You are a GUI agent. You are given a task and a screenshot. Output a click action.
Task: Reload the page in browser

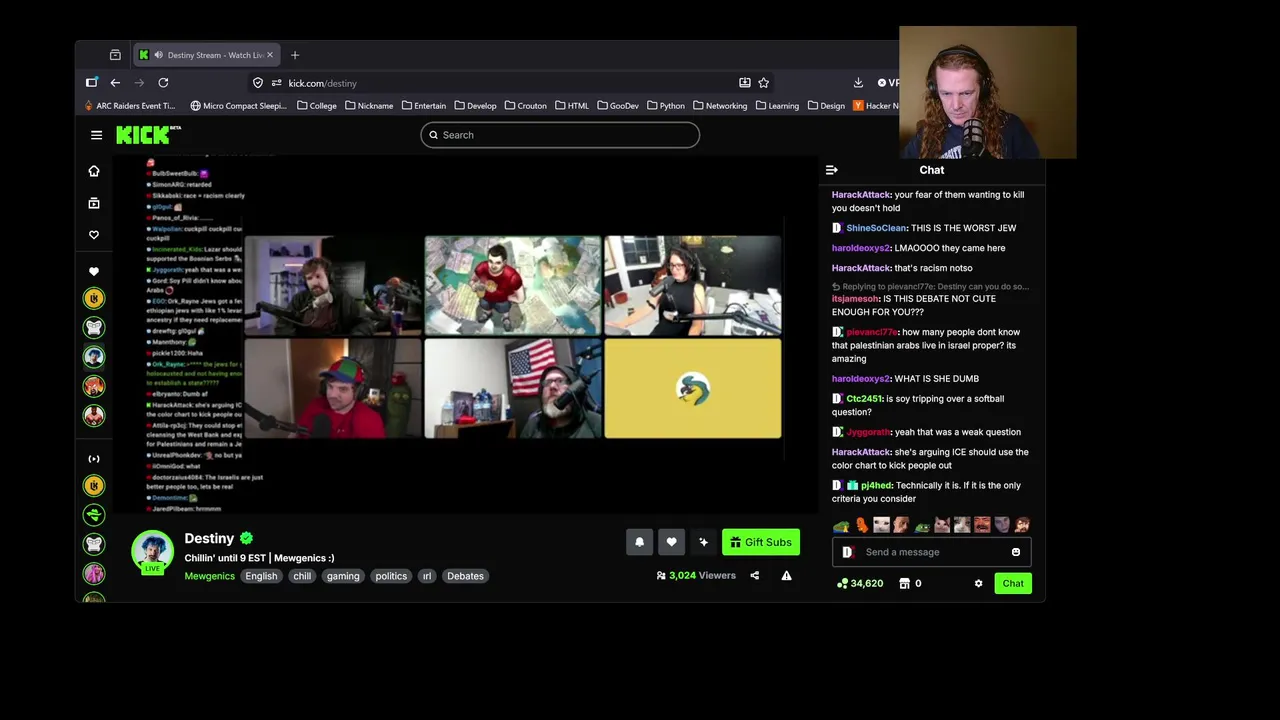coord(163,83)
